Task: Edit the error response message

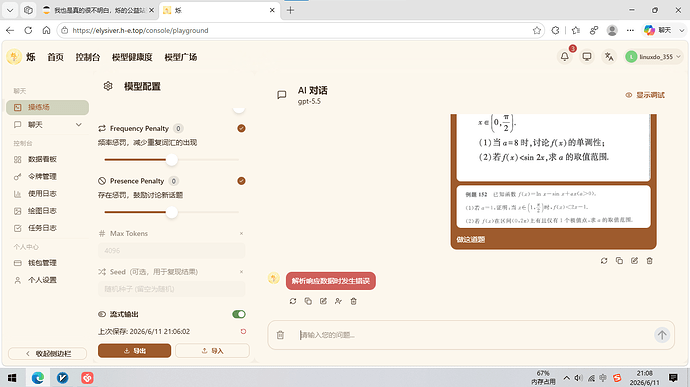Action: [x=323, y=301]
